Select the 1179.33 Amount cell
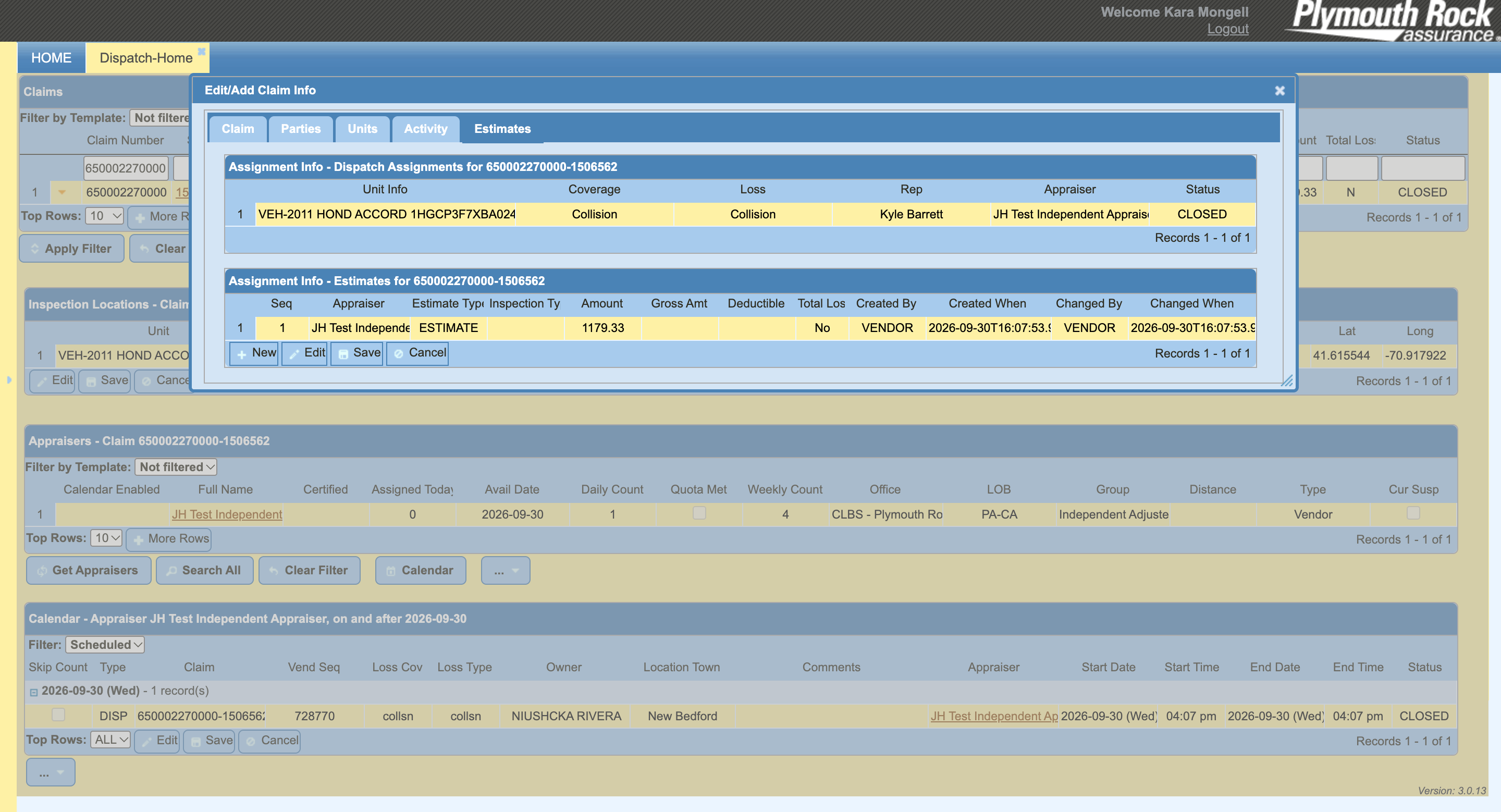Screen dimensions: 1501x812 click(602, 328)
